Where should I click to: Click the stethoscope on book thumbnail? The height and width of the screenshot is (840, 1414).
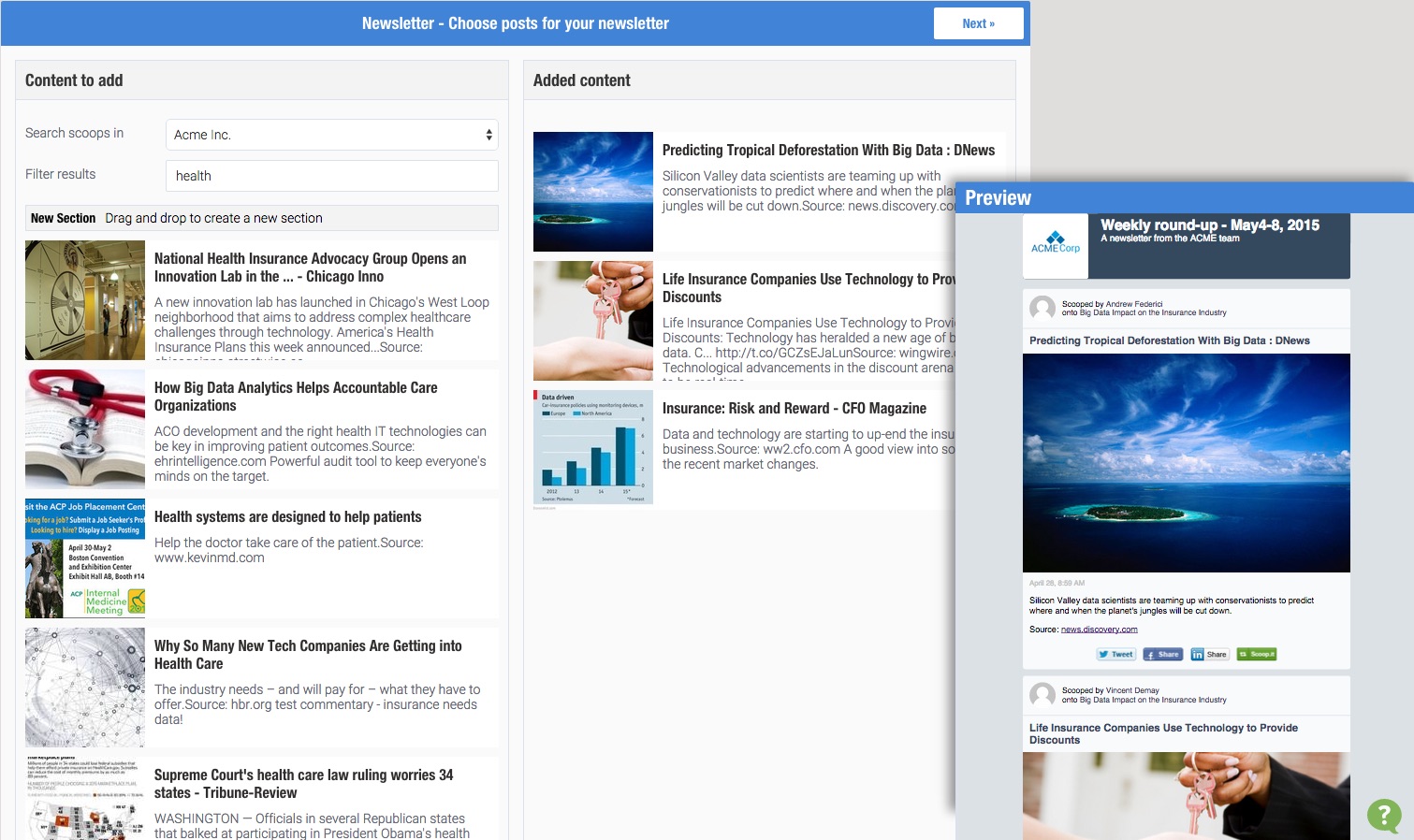coord(85,429)
